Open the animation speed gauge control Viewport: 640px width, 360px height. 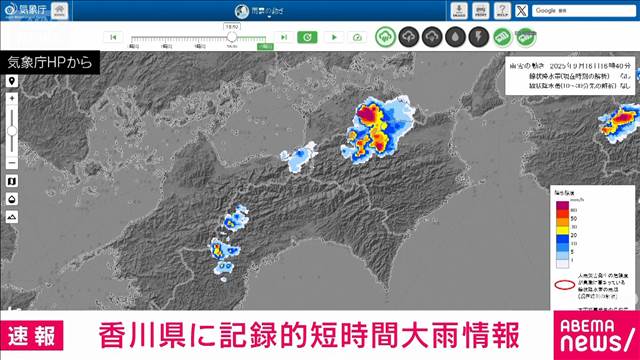(x=357, y=37)
